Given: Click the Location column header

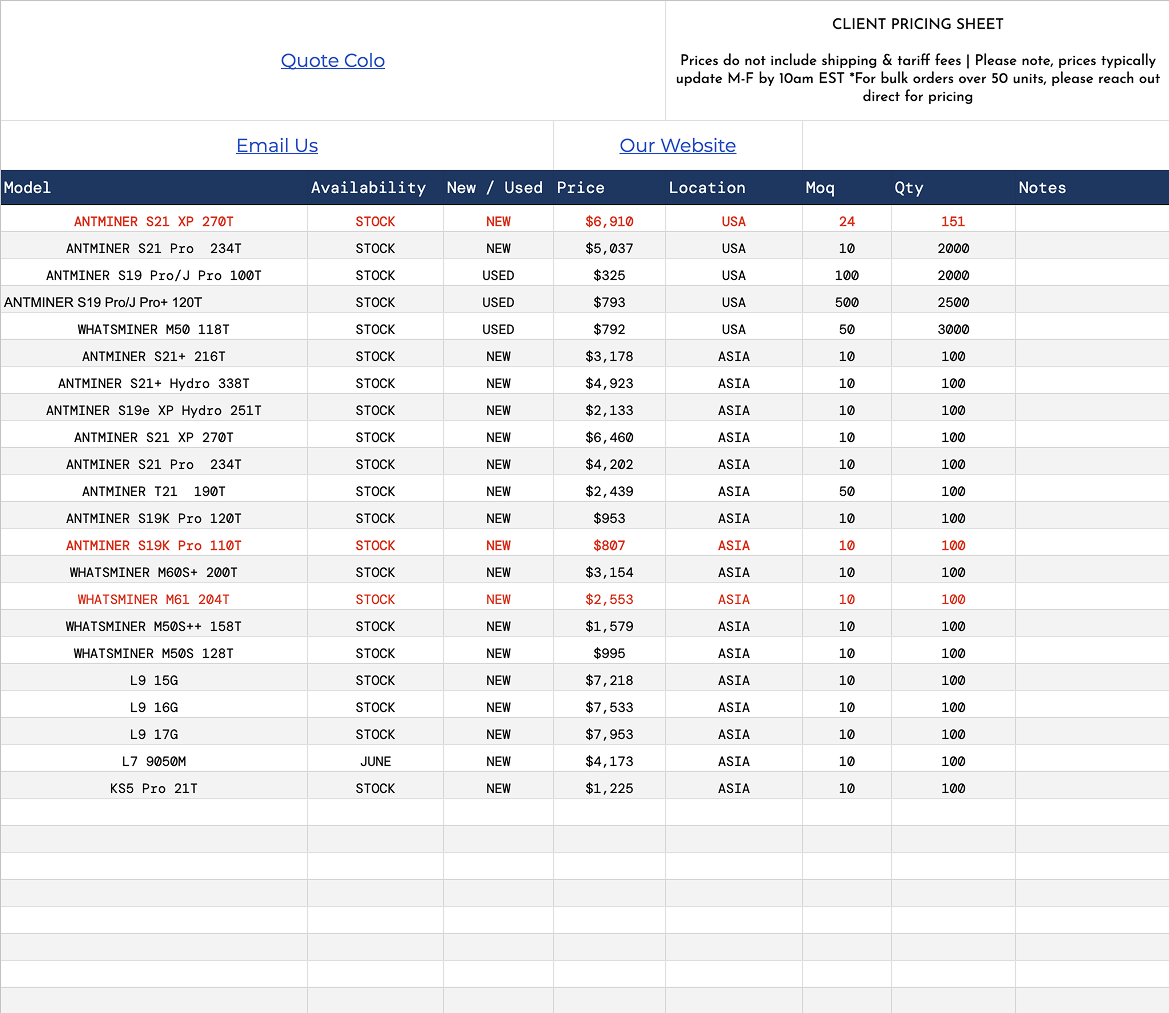Looking at the screenshot, I should [707, 188].
